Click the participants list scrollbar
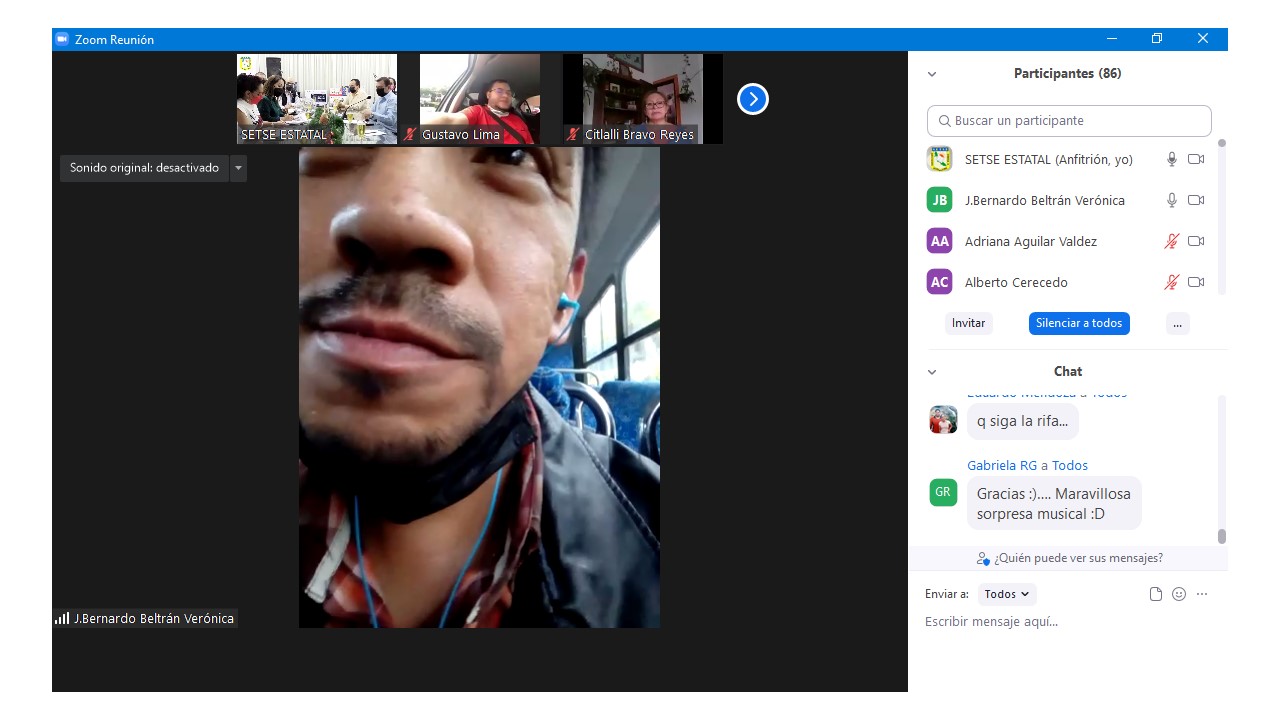 tap(1221, 216)
